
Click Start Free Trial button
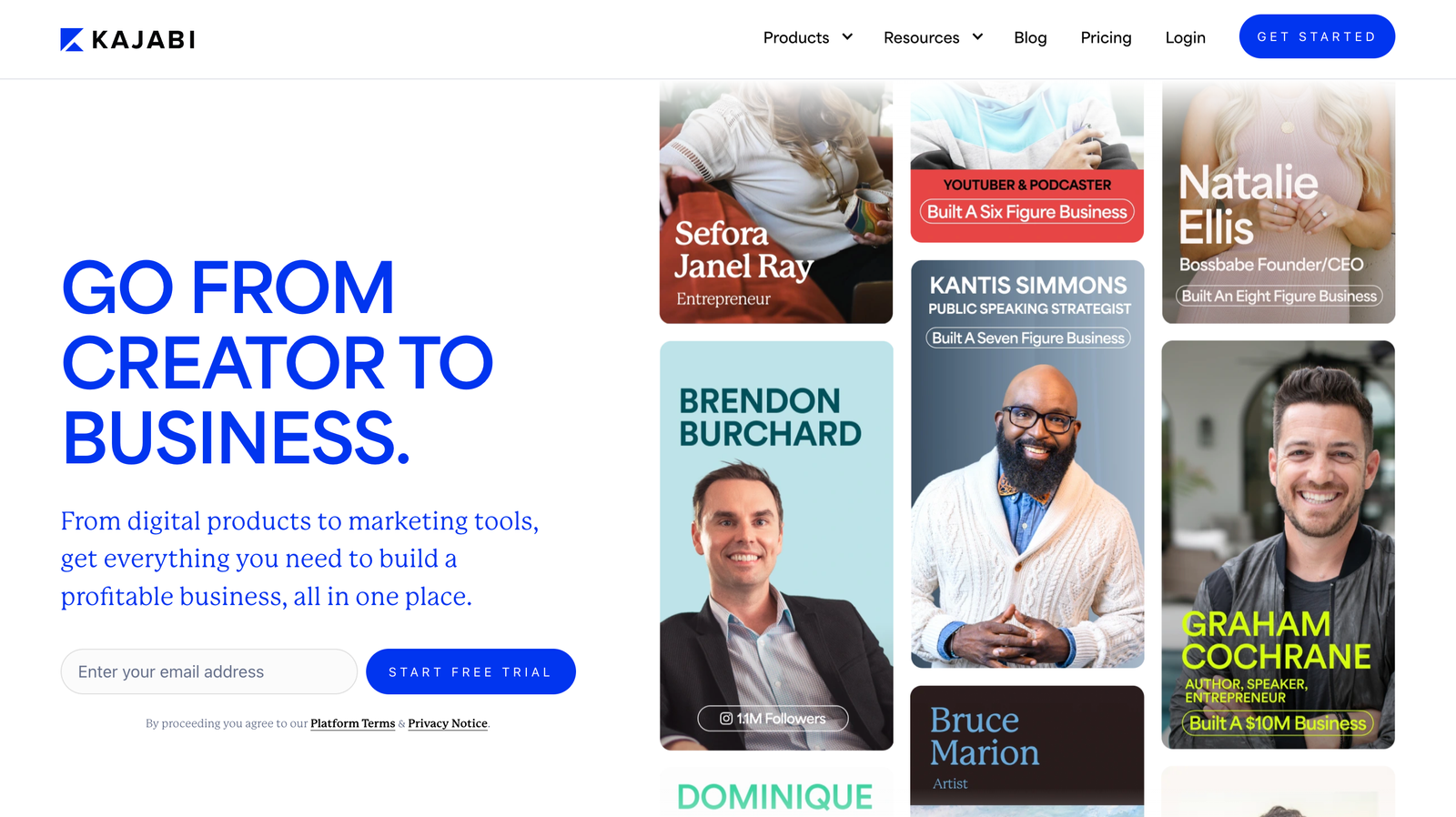pos(470,671)
